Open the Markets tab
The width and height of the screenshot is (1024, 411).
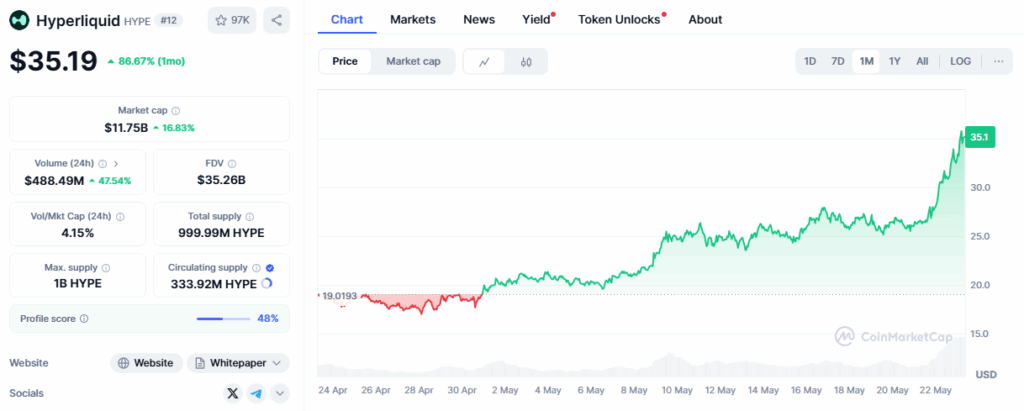(413, 20)
